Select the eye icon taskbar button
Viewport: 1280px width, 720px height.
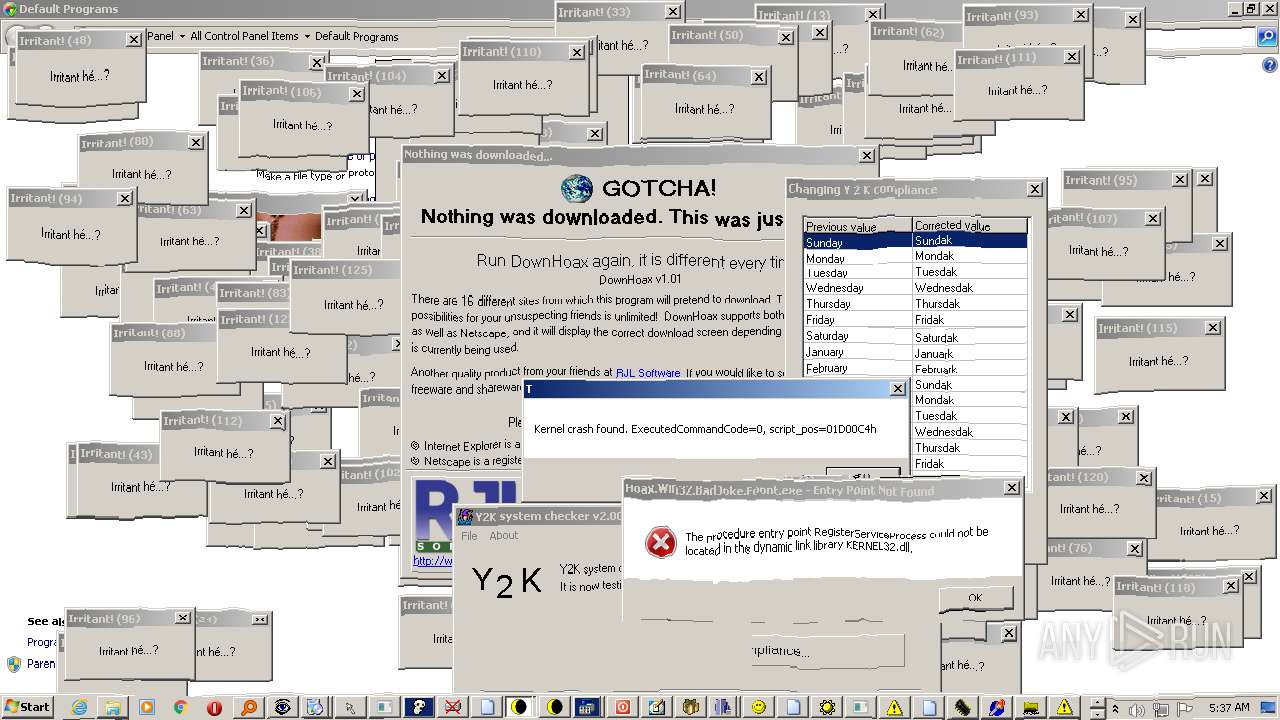pyautogui.click(x=283, y=707)
